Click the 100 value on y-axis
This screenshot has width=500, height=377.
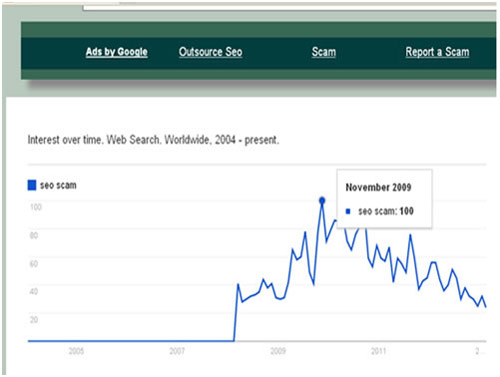click(35, 207)
